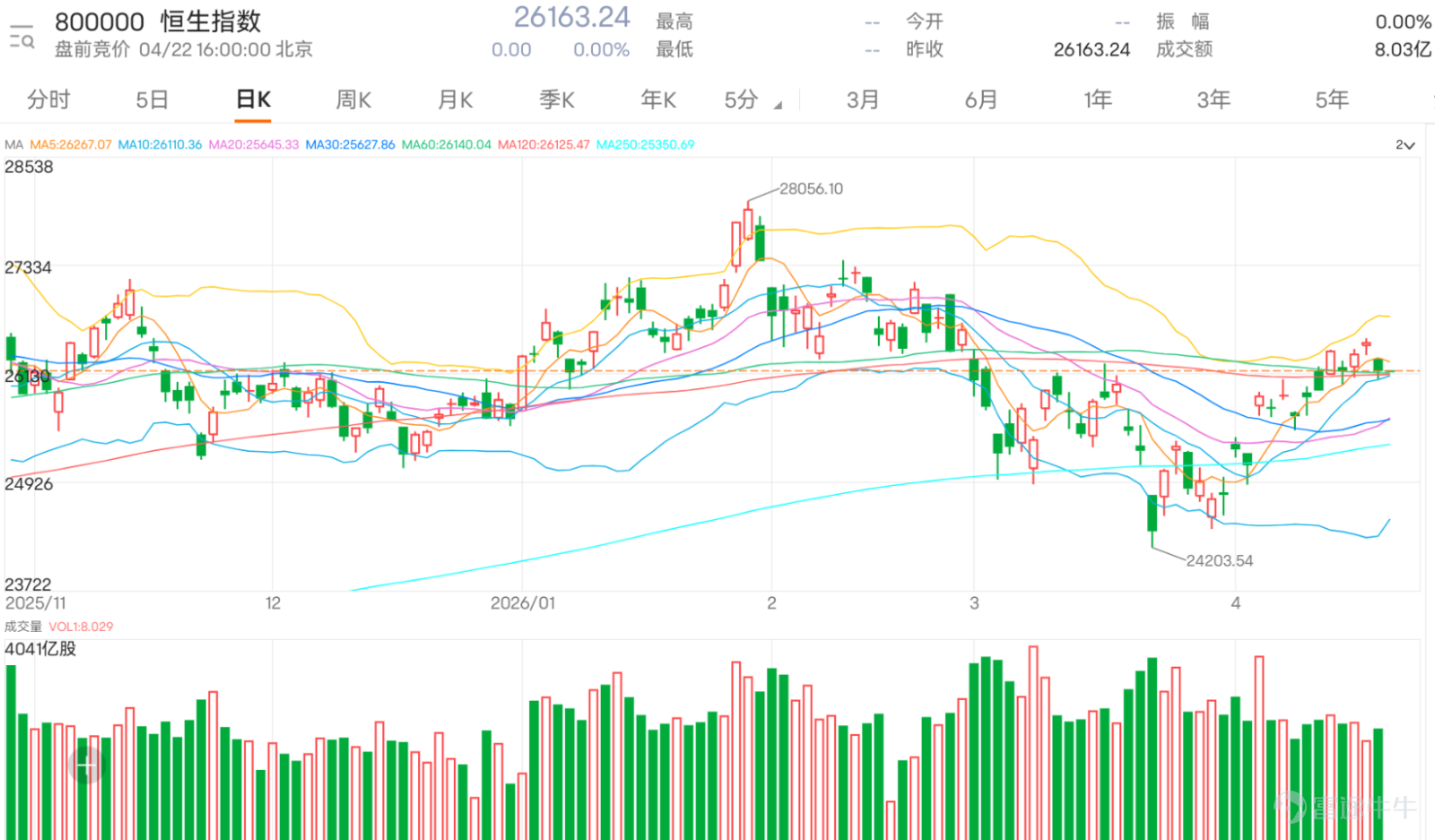This screenshot has width=1435, height=840.
Task: Click the 24926 price axis label
Action: 29,484
